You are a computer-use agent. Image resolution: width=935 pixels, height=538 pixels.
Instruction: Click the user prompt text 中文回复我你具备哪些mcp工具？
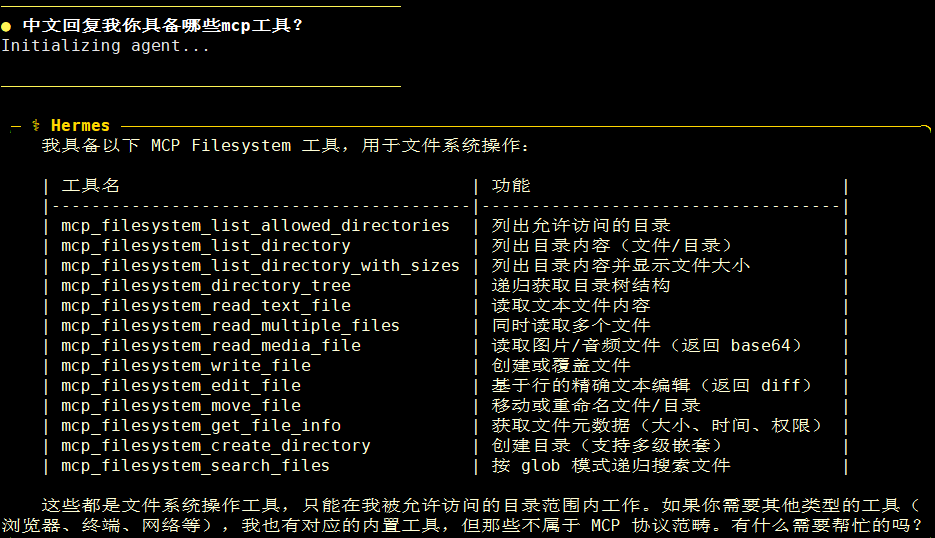pyautogui.click(x=163, y=26)
